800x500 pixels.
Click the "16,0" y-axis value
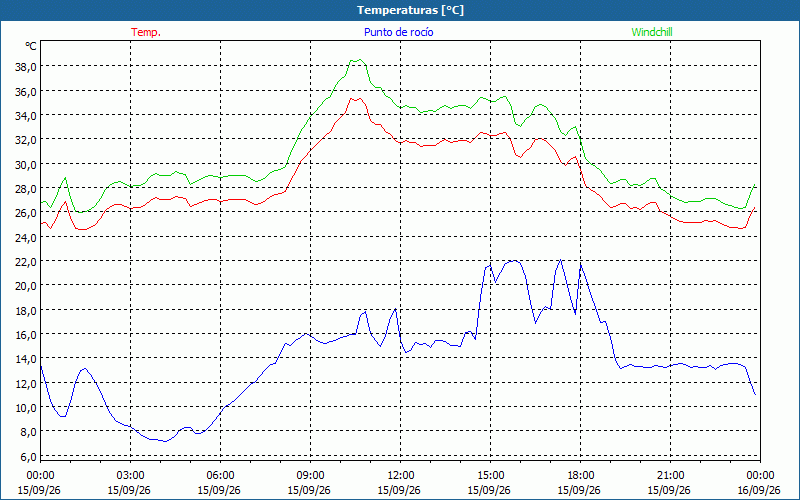[x=26, y=335]
